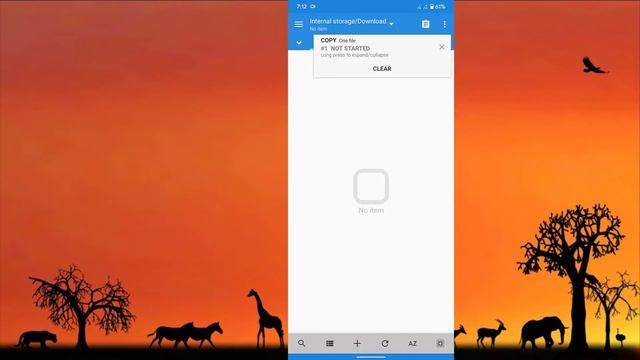
Task: Tap the Internal storage/Download title
Action: tap(348, 21)
